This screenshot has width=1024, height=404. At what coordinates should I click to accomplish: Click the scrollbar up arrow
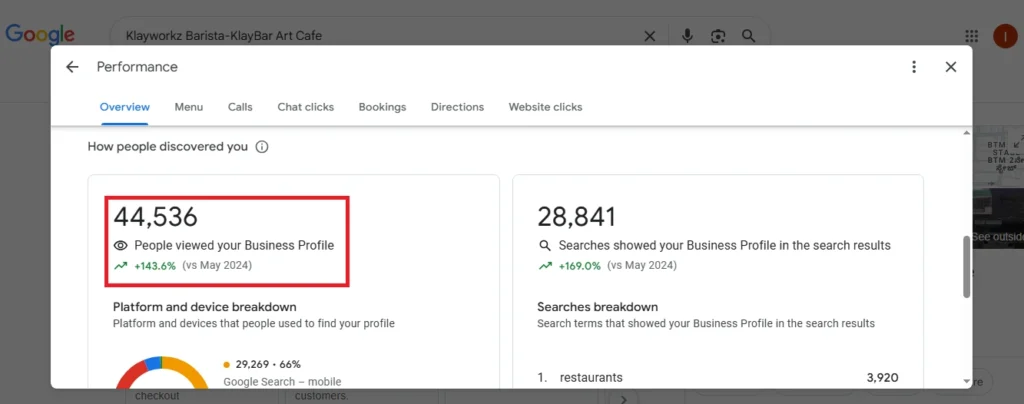pyautogui.click(x=967, y=133)
